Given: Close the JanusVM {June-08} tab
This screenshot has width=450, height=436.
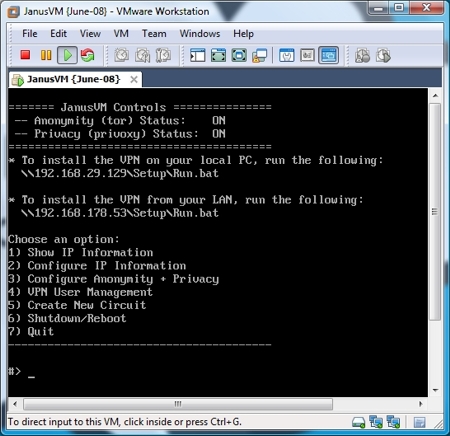Looking at the screenshot, I should click(134, 79).
